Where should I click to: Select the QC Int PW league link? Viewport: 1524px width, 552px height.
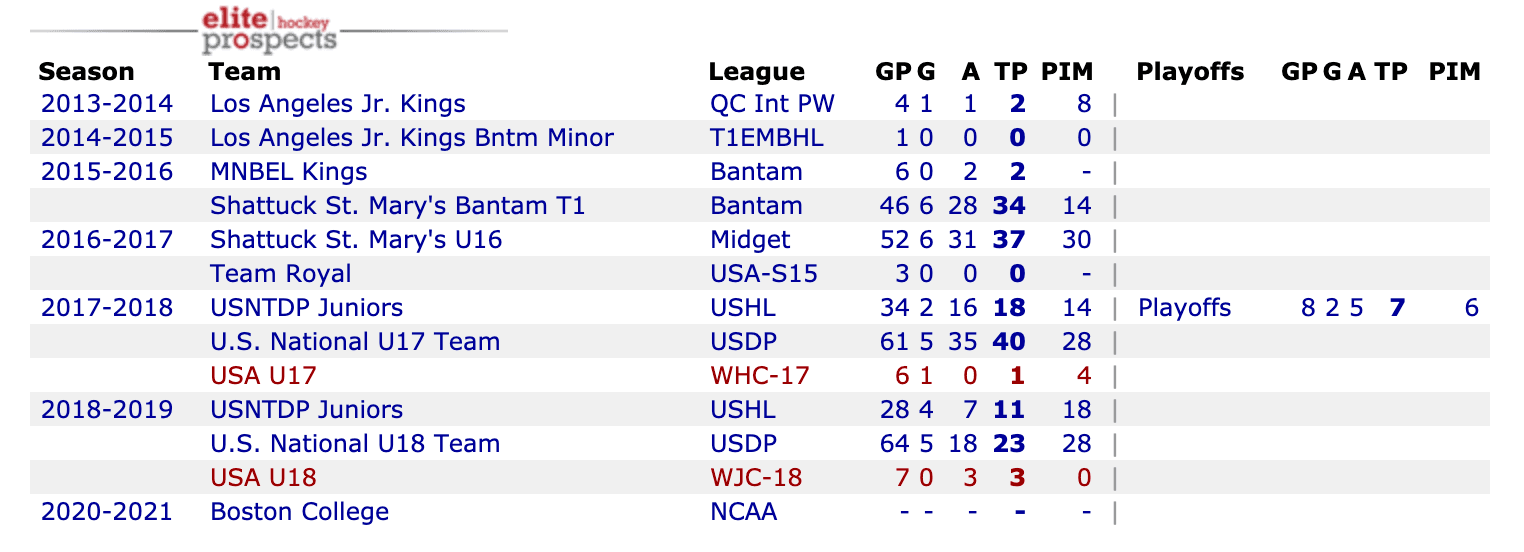(x=772, y=104)
